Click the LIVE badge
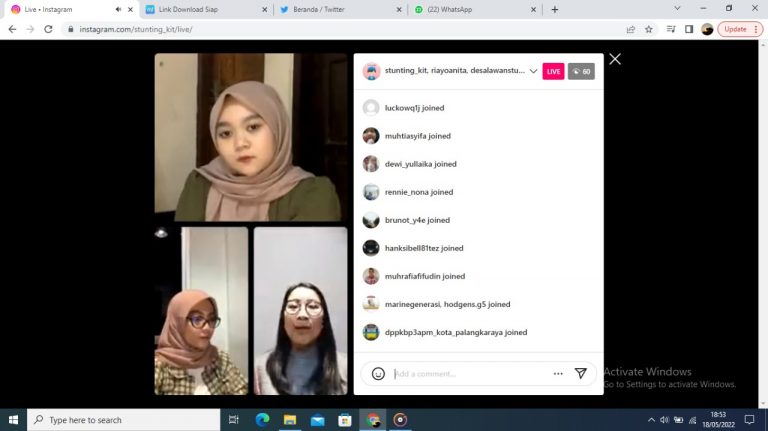 click(x=553, y=72)
